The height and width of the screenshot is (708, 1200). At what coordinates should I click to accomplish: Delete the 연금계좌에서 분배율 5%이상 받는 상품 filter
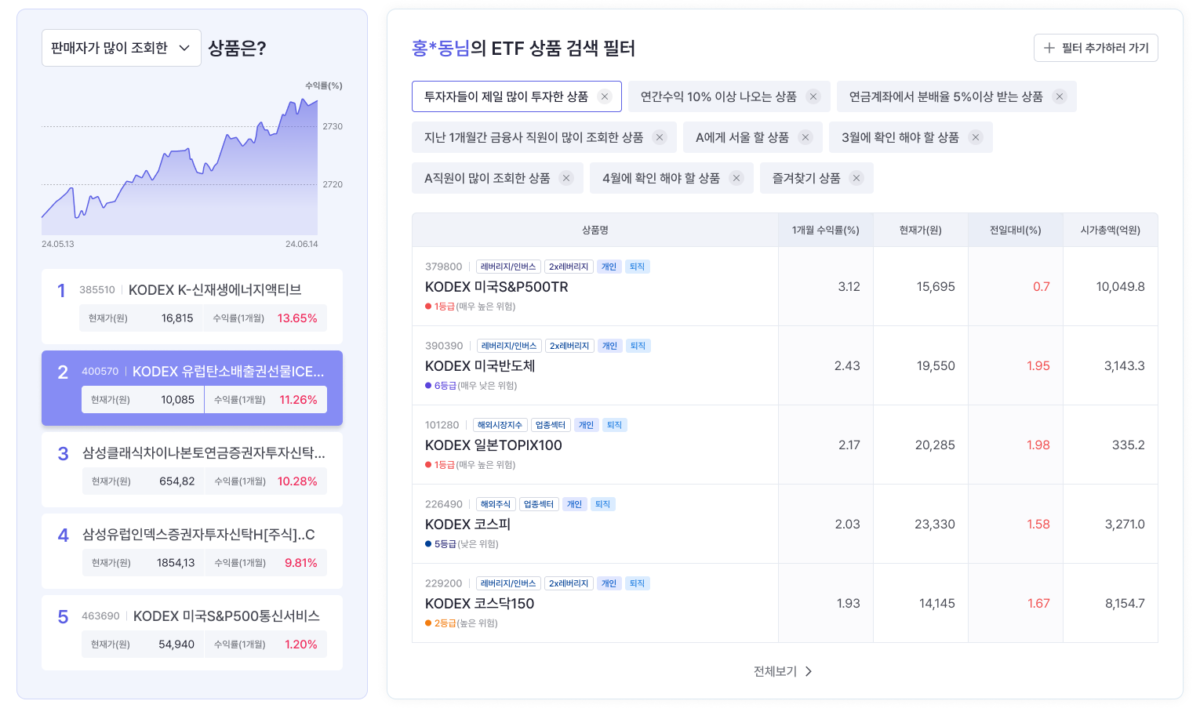[x=1059, y=97]
